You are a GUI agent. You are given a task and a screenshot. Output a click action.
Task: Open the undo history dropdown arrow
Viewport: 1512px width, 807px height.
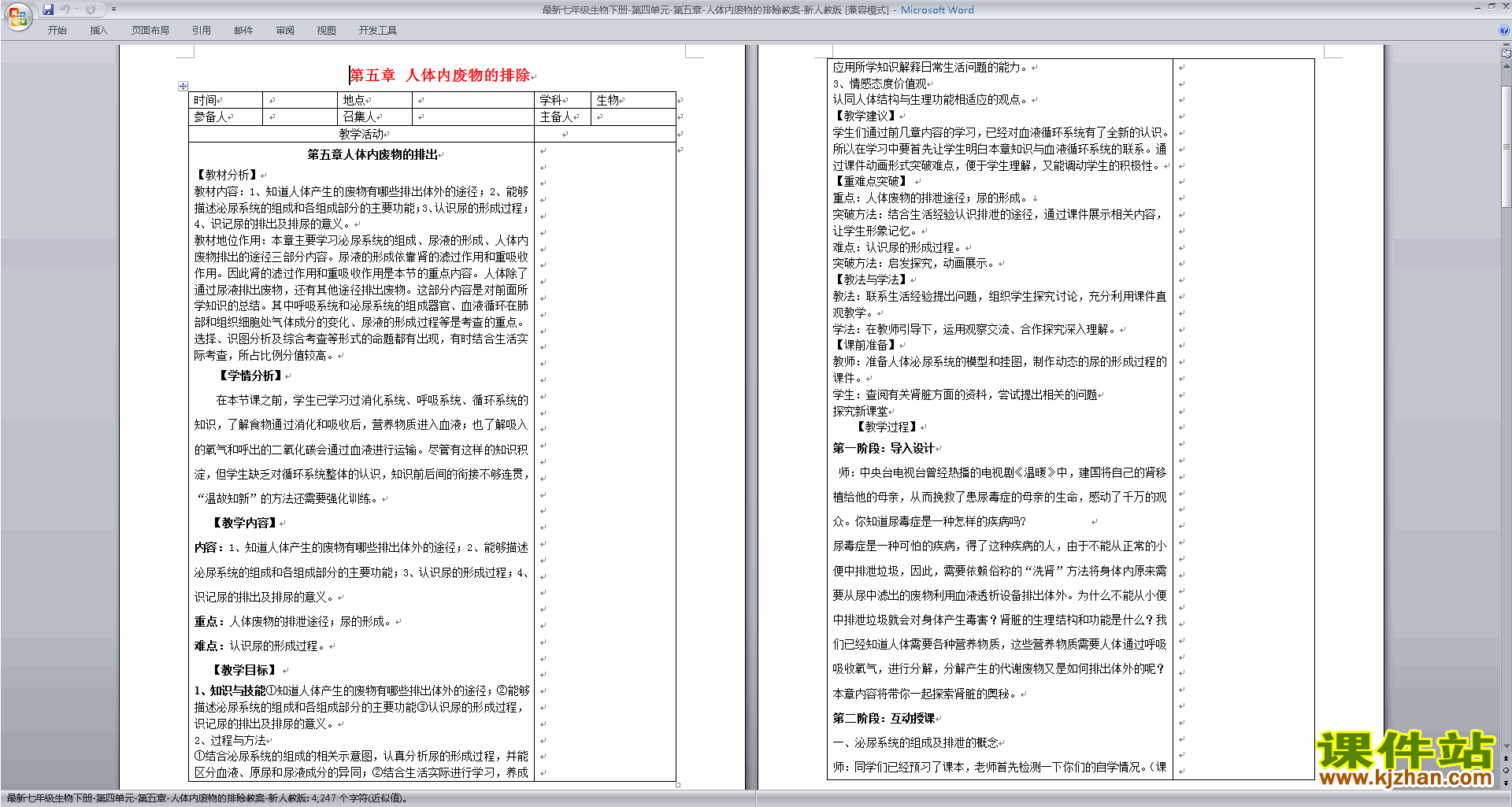(x=76, y=9)
